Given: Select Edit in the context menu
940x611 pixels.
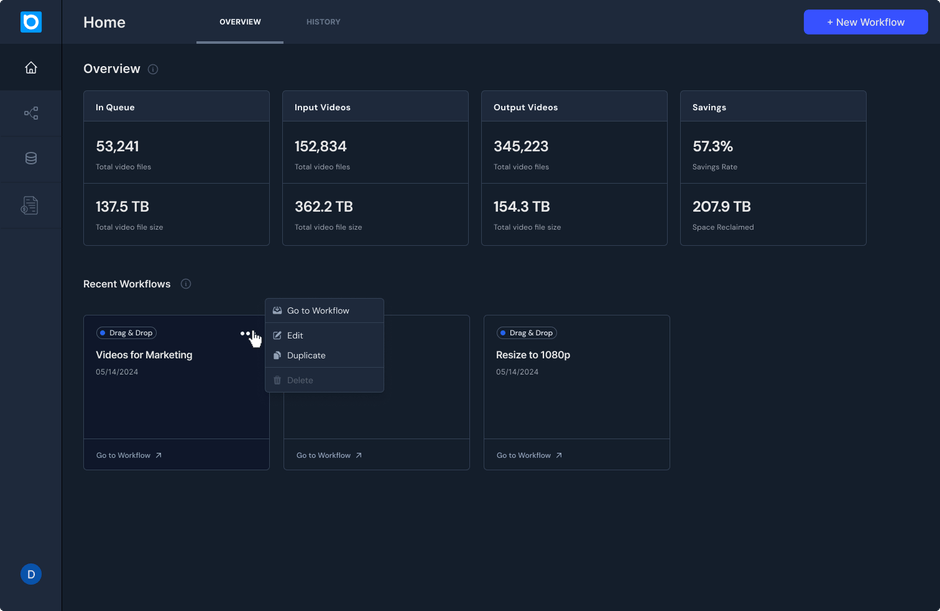Looking at the screenshot, I should tap(295, 336).
